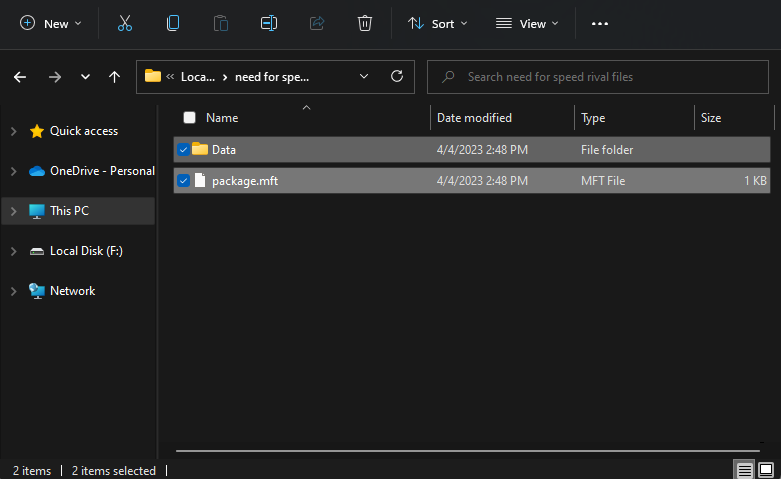Image resolution: width=781 pixels, height=479 pixels.
Task: Expand Local Disk (F:) tree node
Action: 14,251
